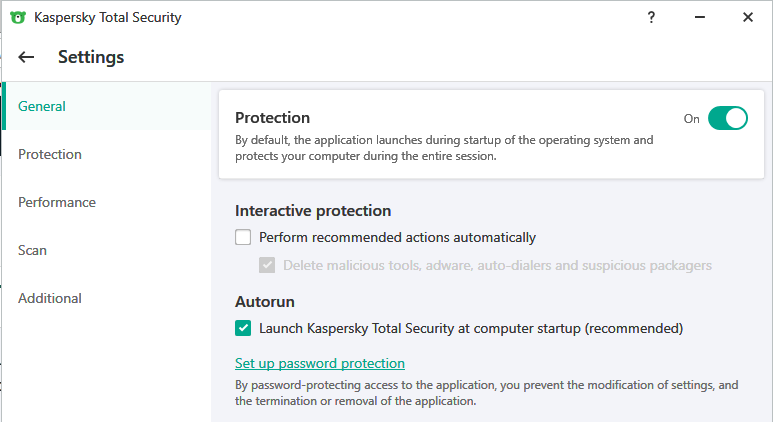The height and width of the screenshot is (422, 773).
Task: Go to the Additional settings tab
Action: coord(50,298)
